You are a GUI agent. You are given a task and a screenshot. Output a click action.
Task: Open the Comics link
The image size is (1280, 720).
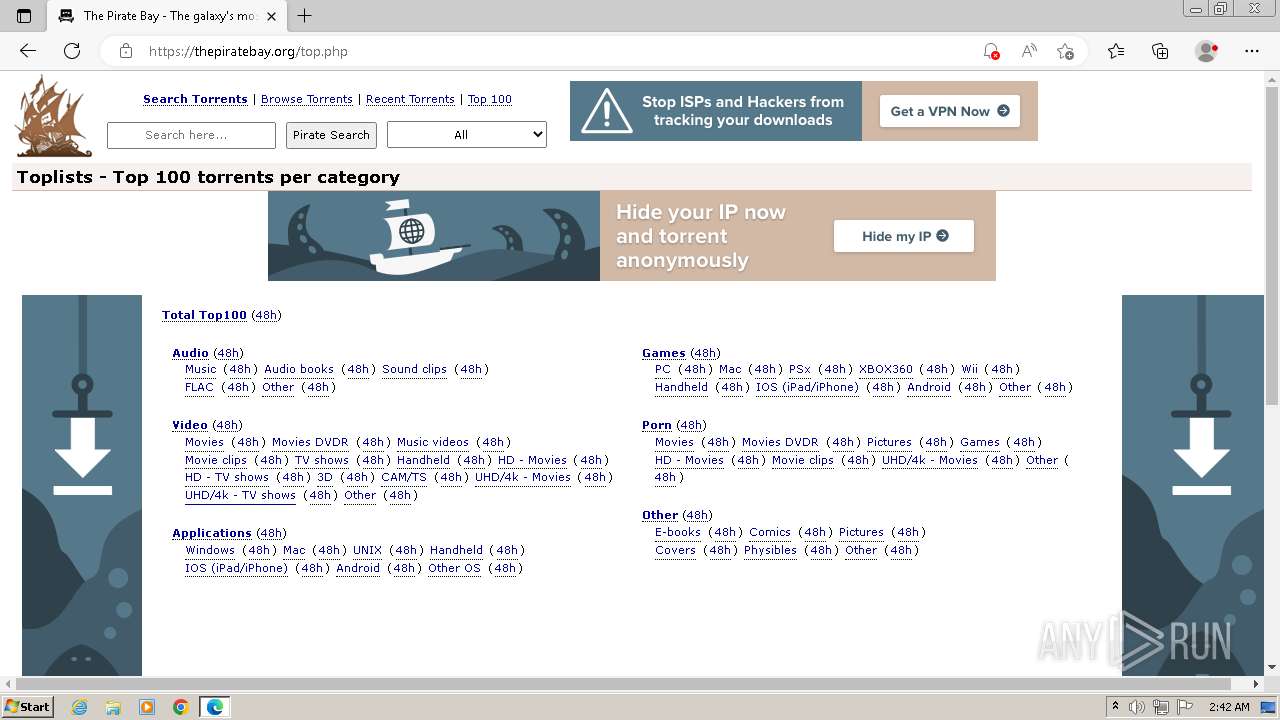[x=770, y=532]
